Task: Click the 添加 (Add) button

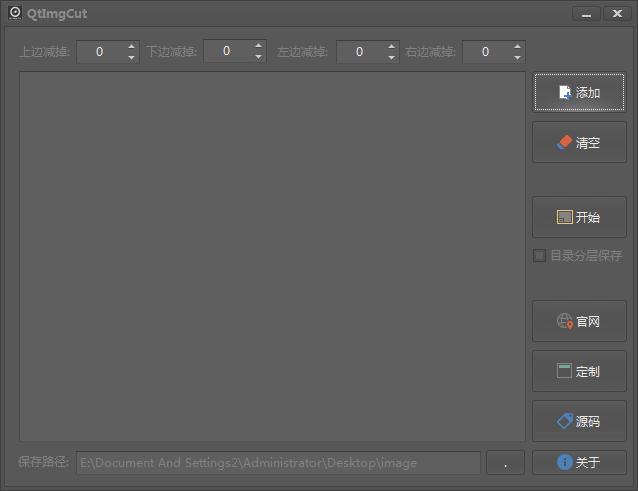Action: 579,92
